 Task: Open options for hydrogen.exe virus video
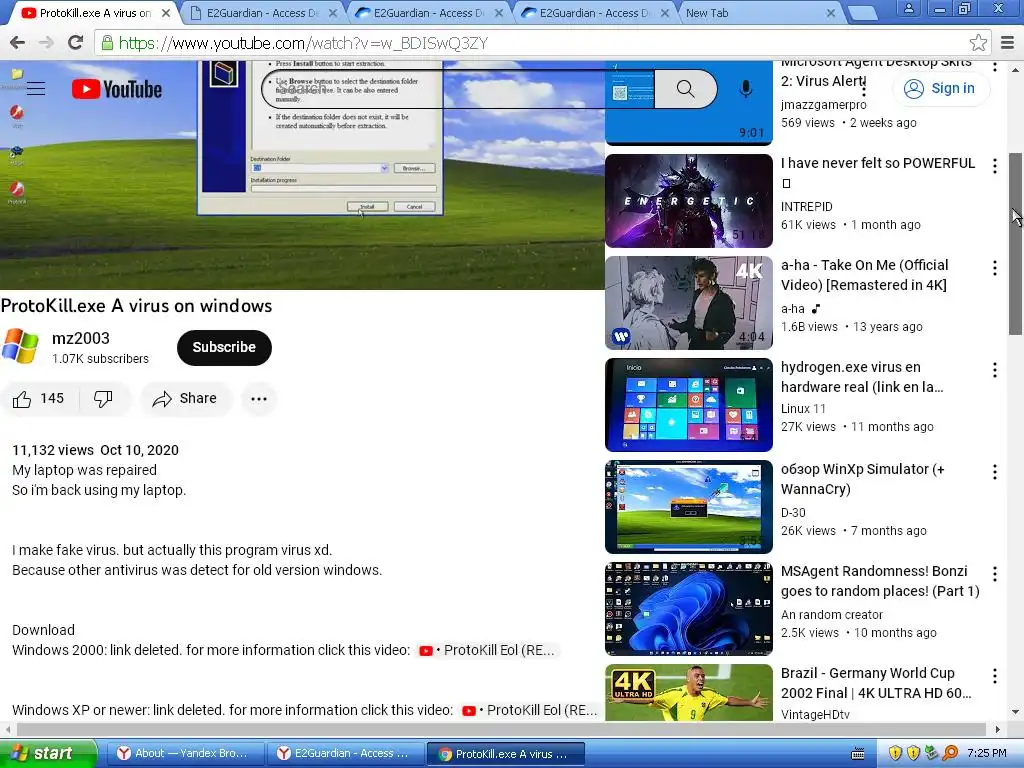[995, 370]
